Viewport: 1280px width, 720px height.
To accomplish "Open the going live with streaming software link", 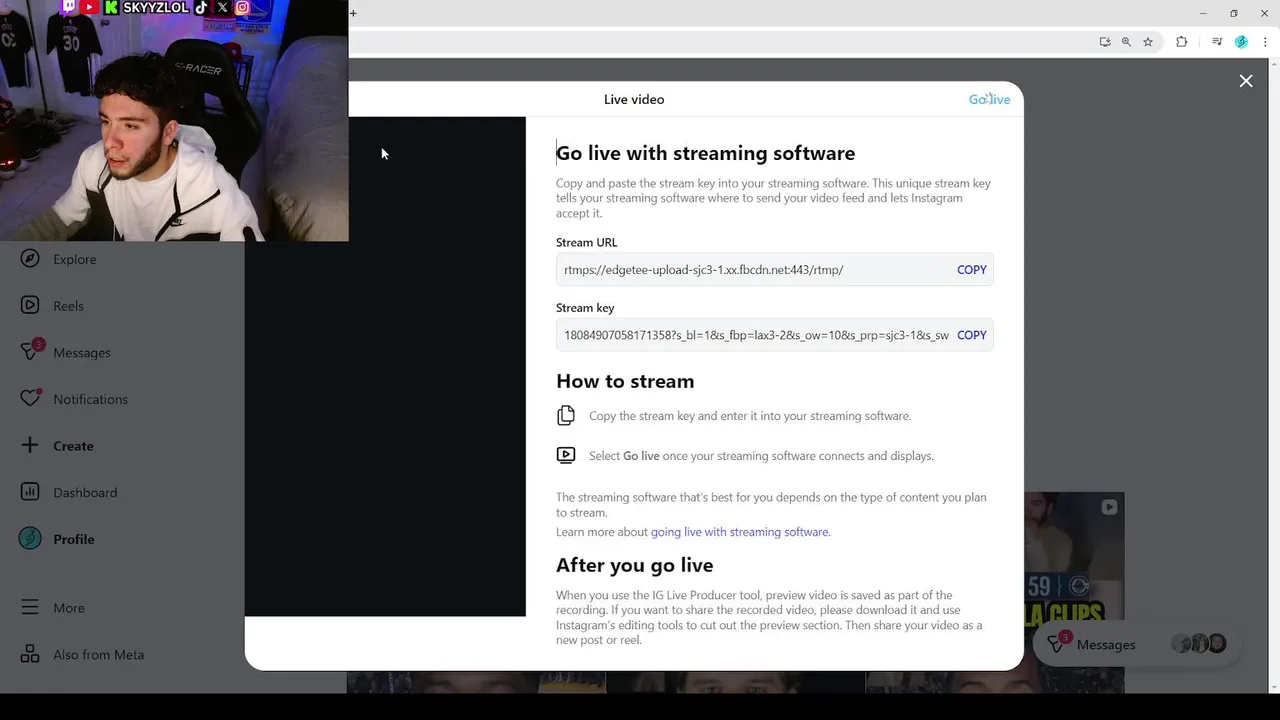I will [740, 532].
